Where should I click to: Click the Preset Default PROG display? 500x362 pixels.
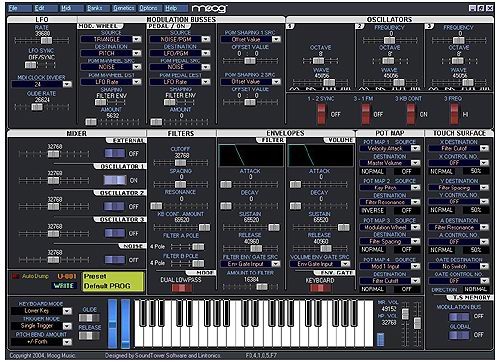point(113,281)
